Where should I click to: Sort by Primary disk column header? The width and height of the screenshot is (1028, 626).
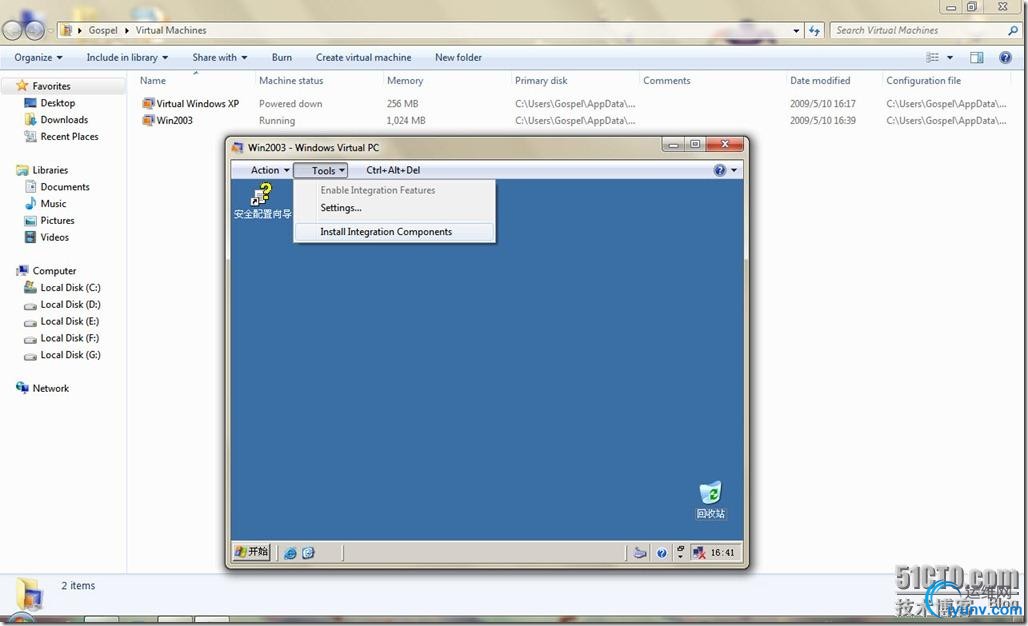tap(541, 81)
